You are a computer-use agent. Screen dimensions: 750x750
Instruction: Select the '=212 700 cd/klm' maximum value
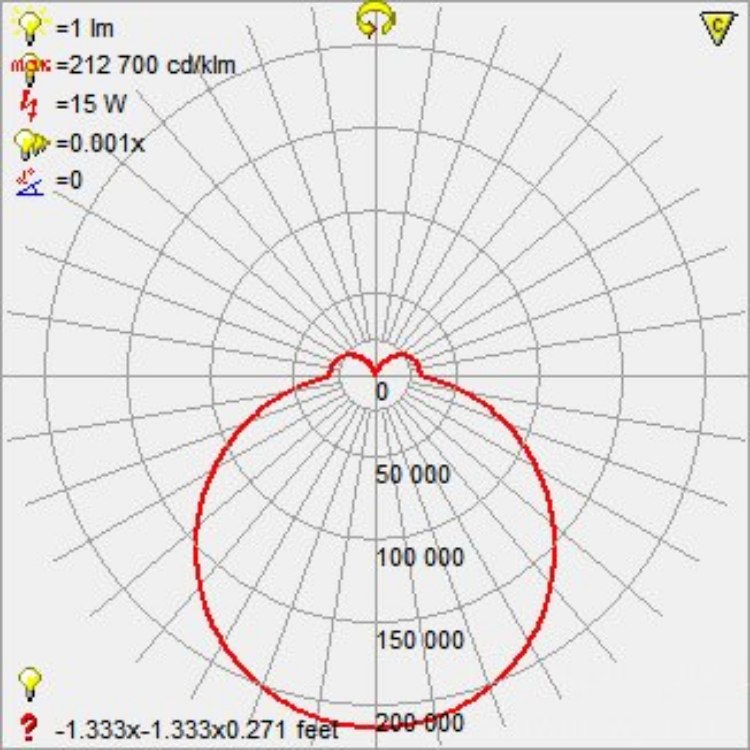pos(146,66)
